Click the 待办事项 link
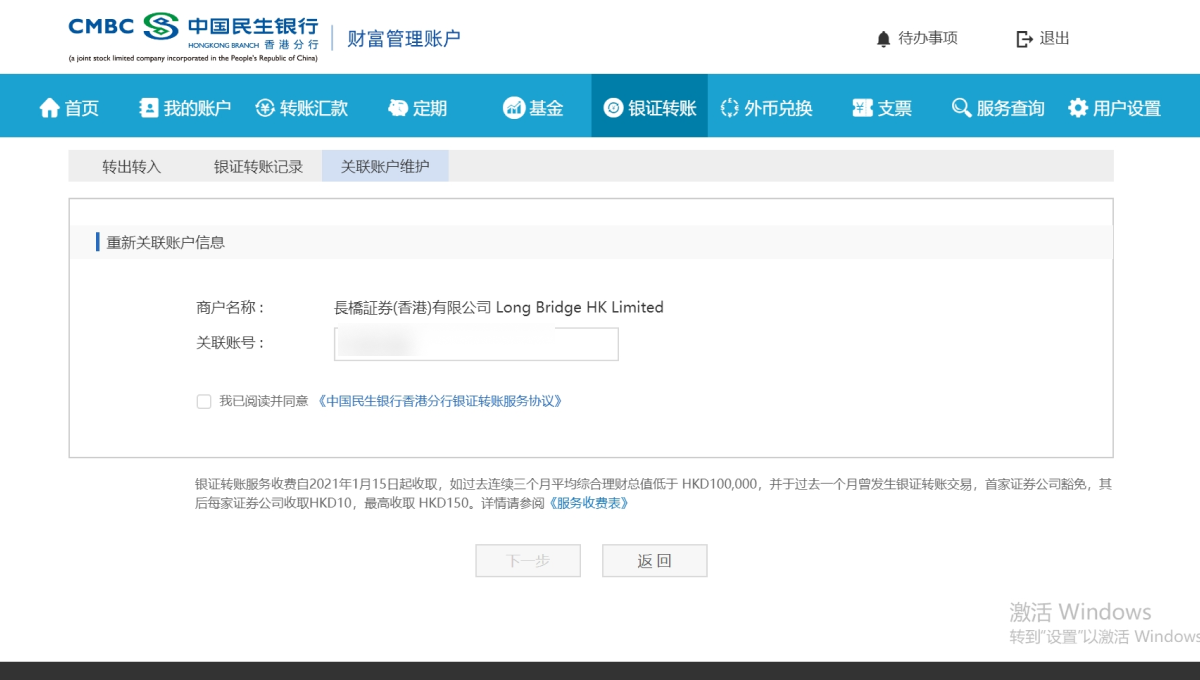 (x=928, y=39)
